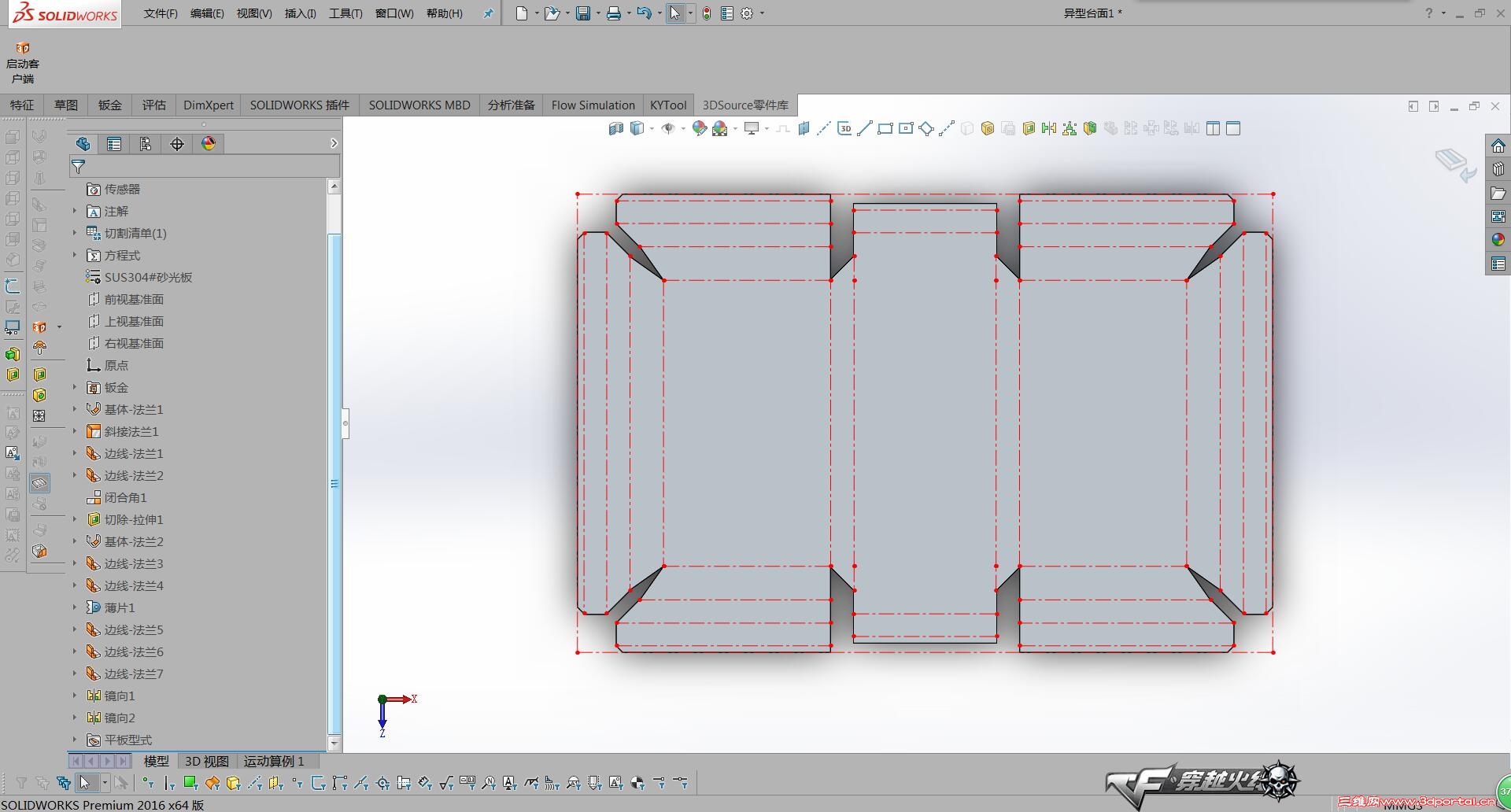Switch to the 钣金 ribbon tab

pos(110,105)
